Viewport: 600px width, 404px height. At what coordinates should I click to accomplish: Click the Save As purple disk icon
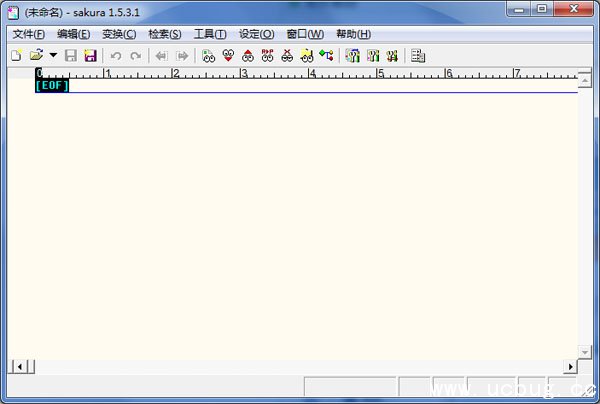(90, 56)
